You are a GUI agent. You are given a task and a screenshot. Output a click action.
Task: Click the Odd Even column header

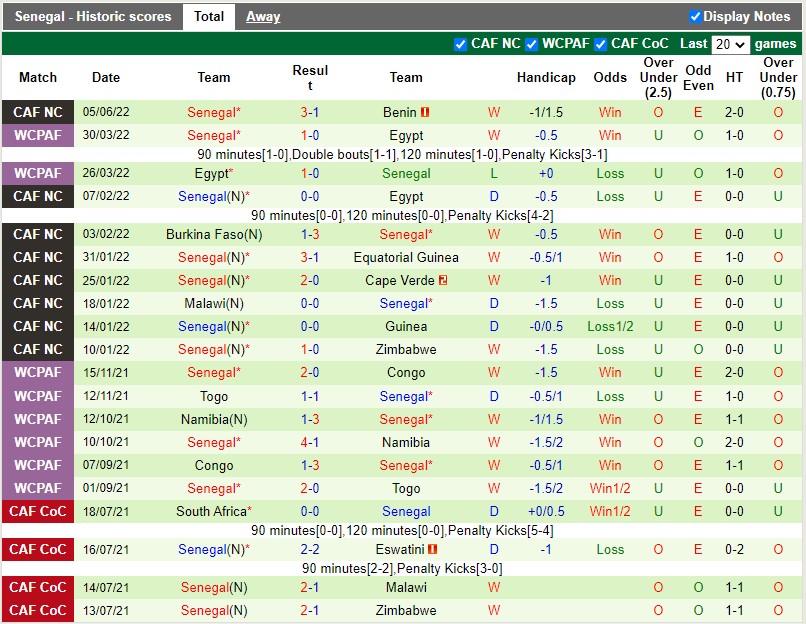[698, 78]
